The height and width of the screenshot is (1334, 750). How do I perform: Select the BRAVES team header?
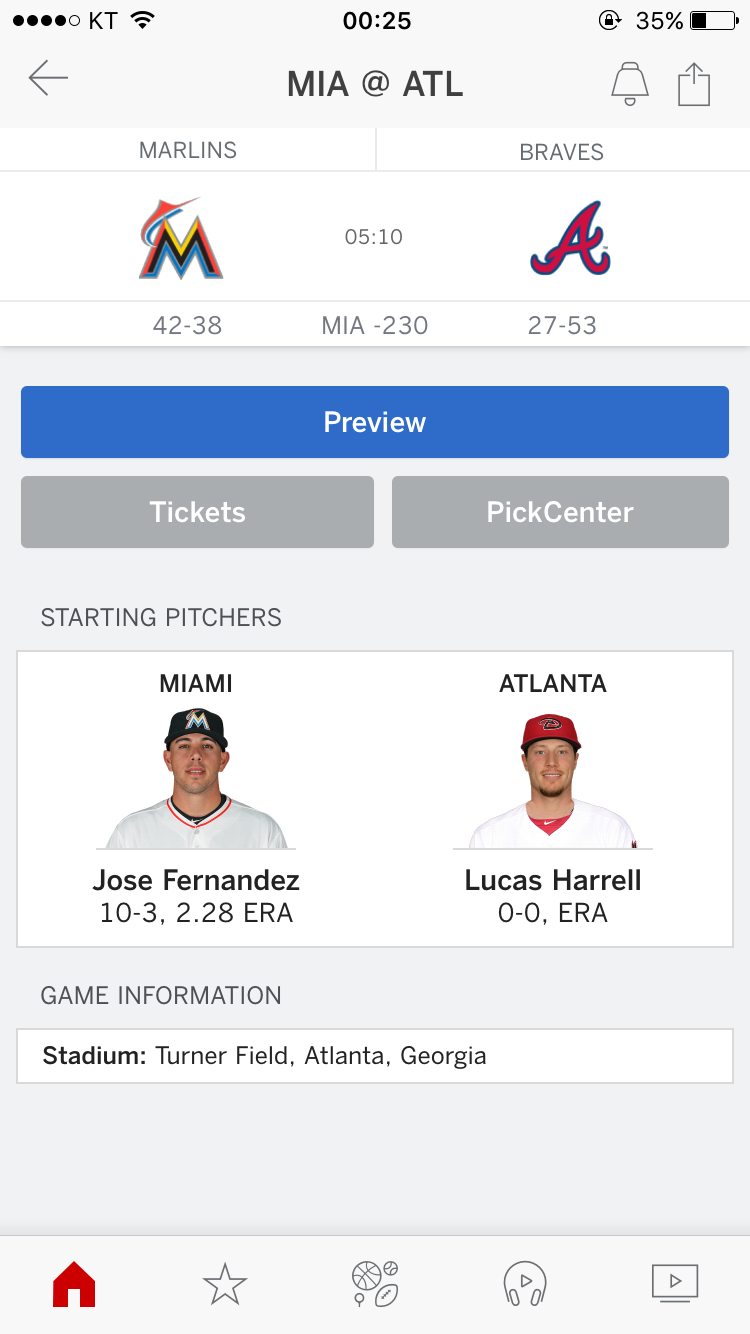click(562, 152)
